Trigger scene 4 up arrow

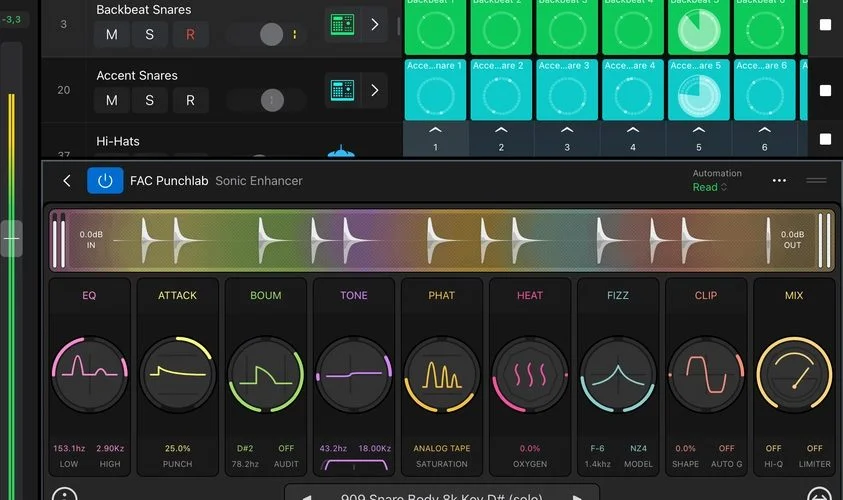pos(633,130)
